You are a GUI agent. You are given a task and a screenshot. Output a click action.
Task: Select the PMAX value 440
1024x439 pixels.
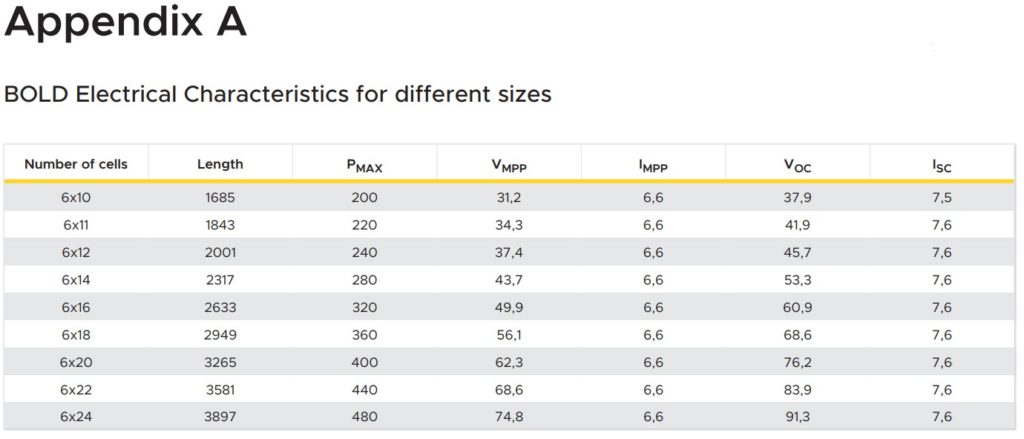[x=364, y=389]
